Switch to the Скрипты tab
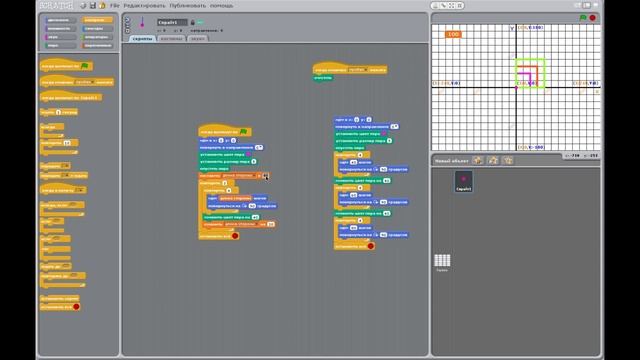640x360 pixels. [142, 39]
